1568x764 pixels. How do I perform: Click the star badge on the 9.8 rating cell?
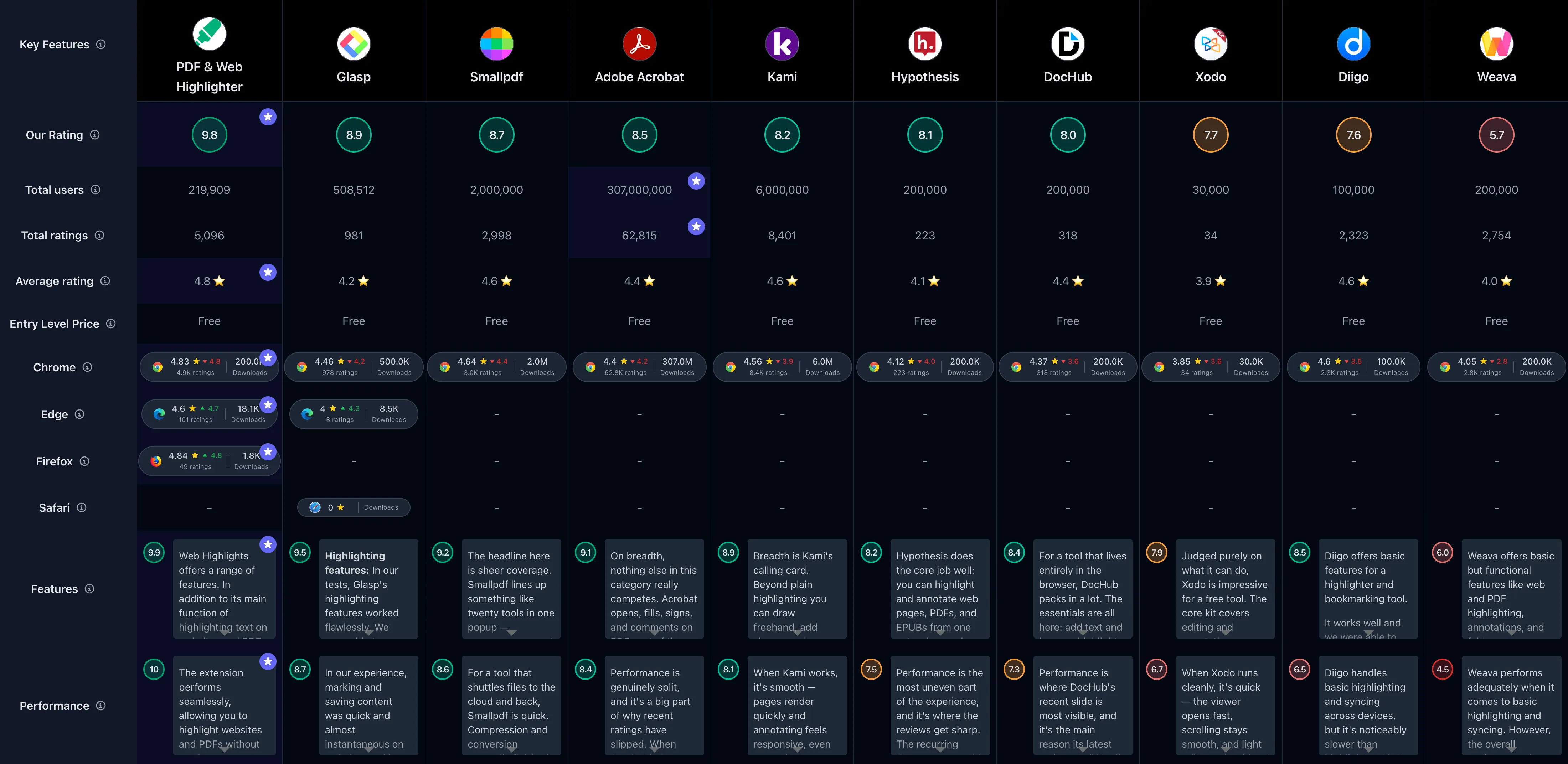coord(268,117)
